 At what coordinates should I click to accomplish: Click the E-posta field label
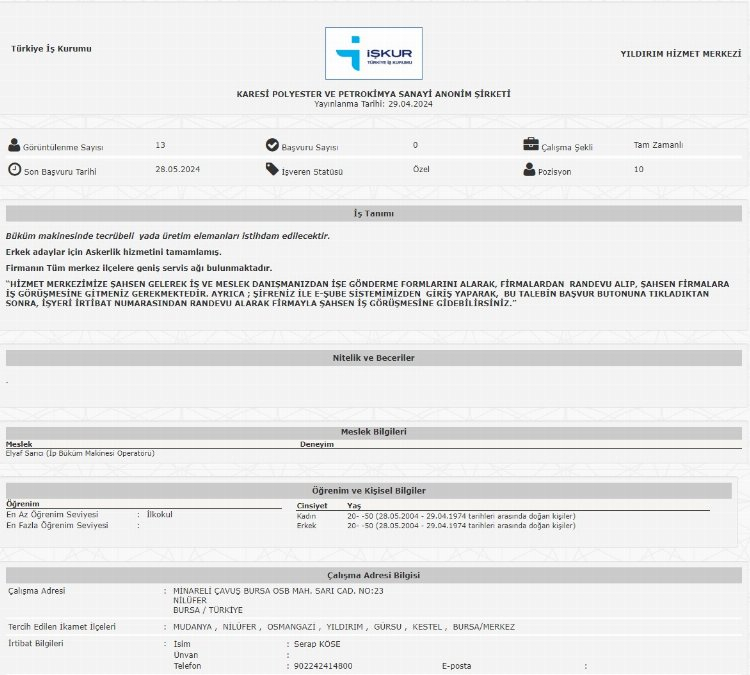click(x=456, y=665)
